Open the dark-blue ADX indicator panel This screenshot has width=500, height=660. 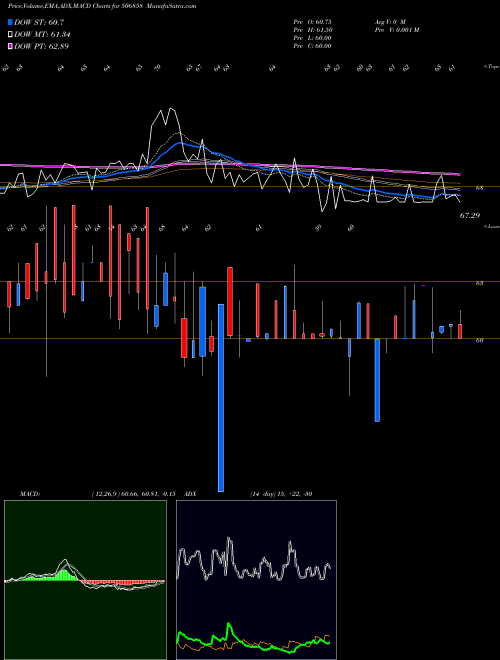pos(256,580)
